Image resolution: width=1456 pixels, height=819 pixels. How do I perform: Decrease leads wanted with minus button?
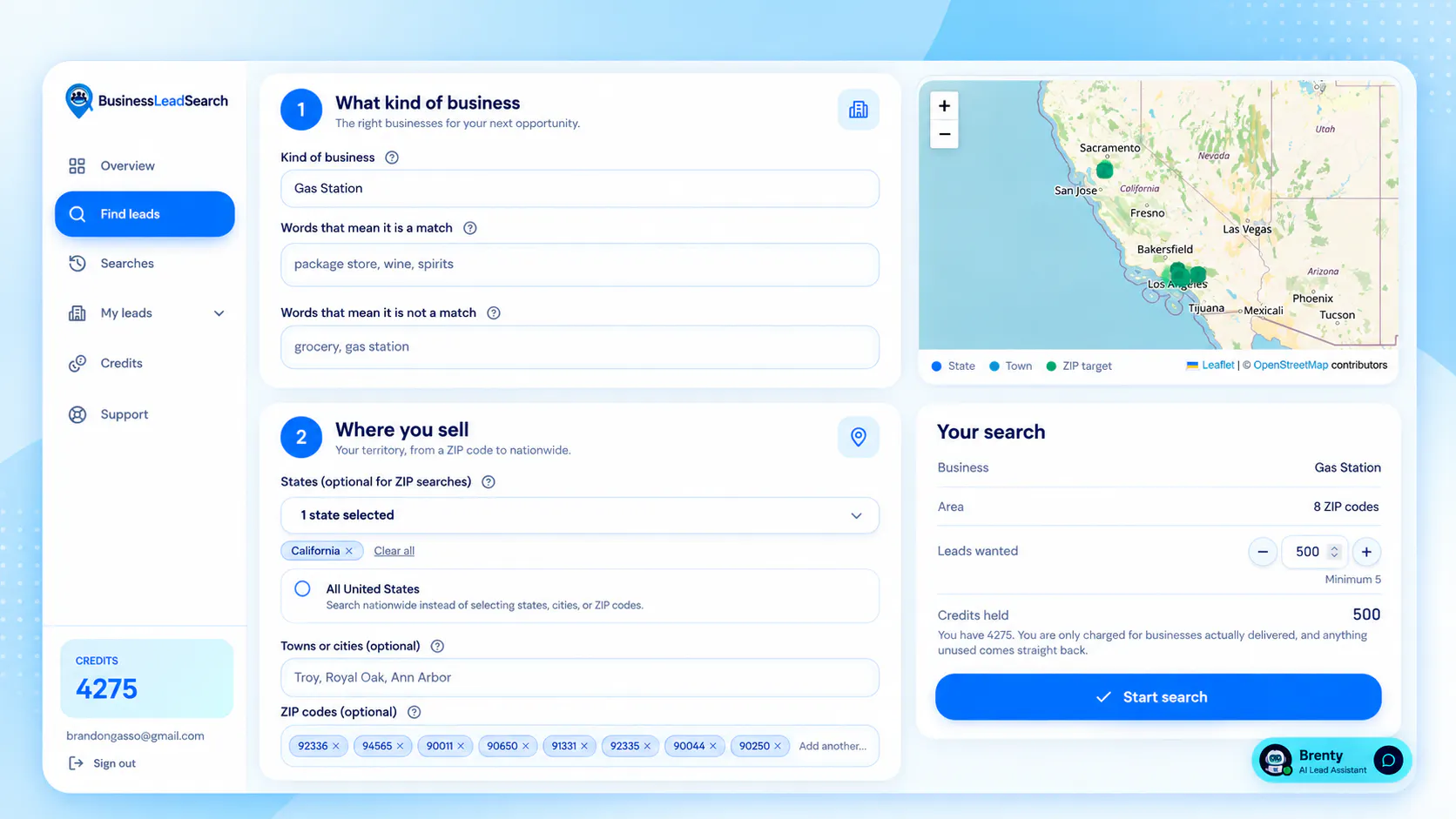pos(1263,552)
